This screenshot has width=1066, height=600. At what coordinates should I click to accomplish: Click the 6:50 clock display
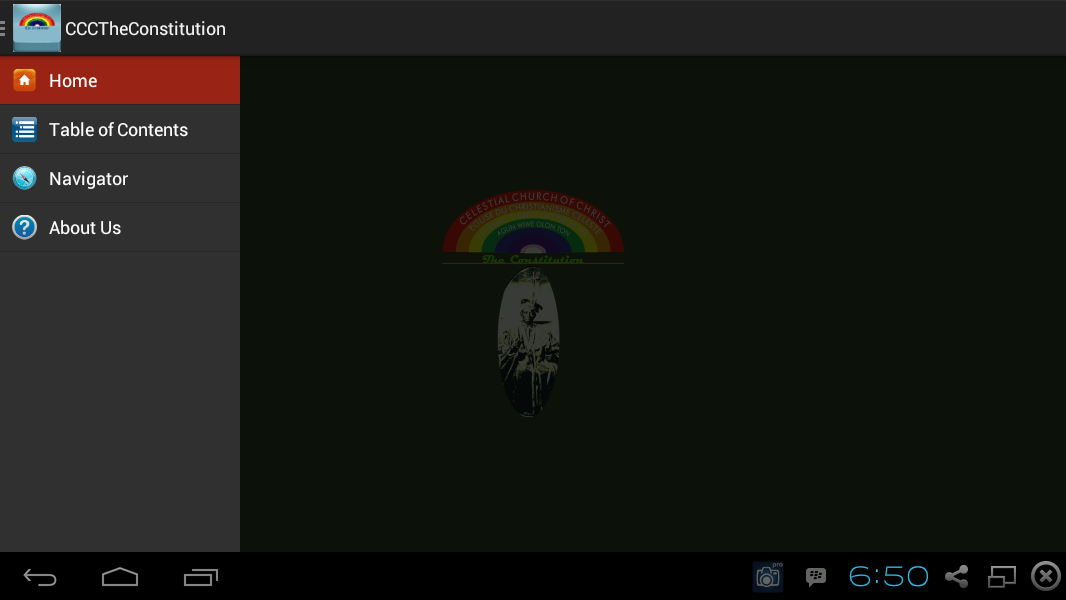(x=889, y=576)
